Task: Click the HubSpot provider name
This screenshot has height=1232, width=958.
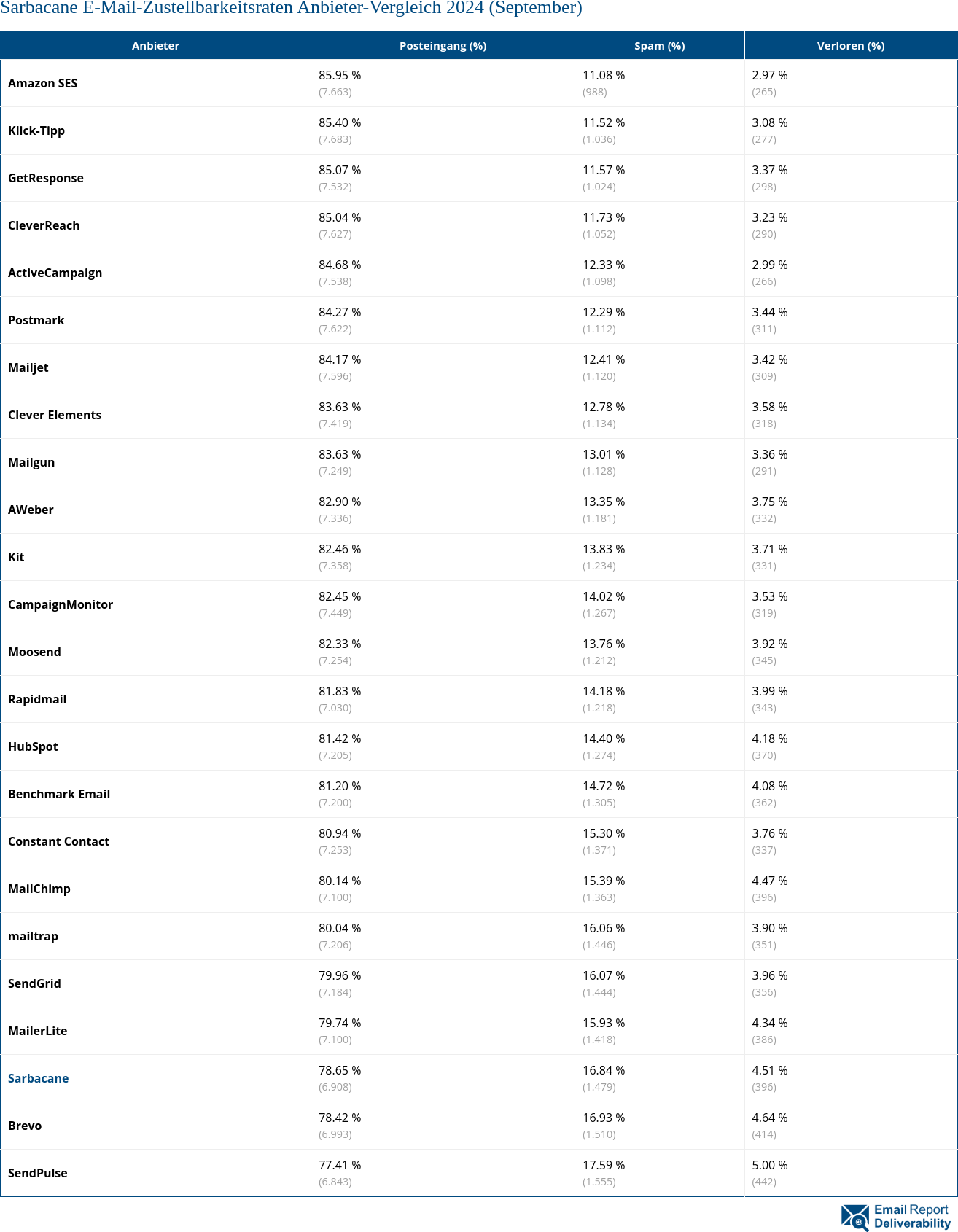Action: 33,746
